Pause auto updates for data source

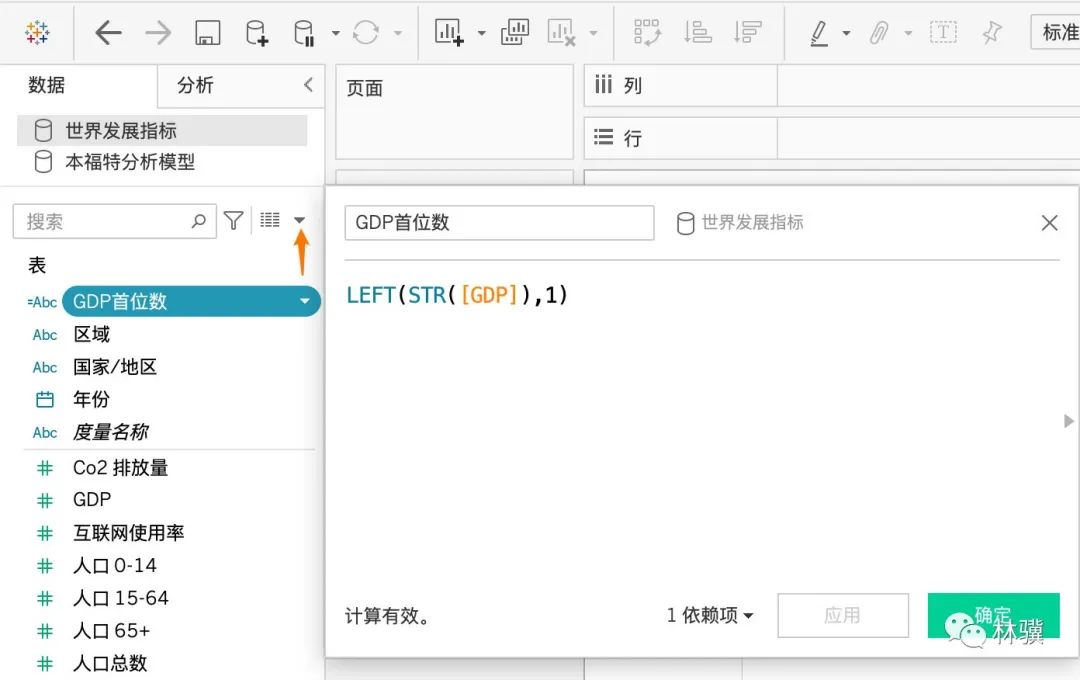click(x=304, y=32)
